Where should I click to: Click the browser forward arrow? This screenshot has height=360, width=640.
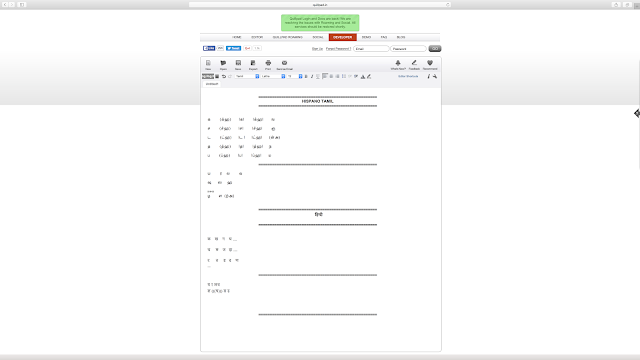[12, 4]
